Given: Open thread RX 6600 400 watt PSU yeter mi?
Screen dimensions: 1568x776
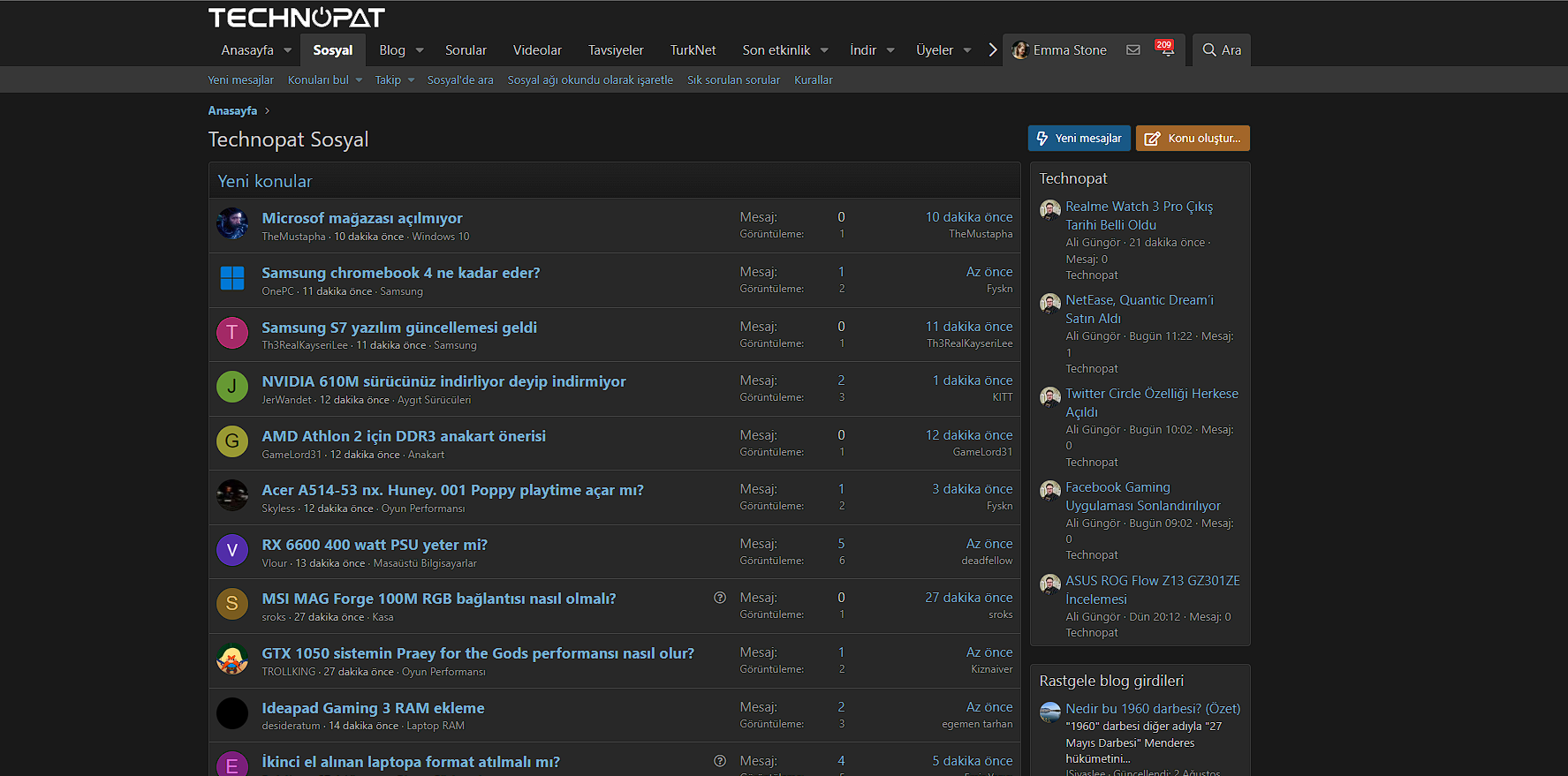Looking at the screenshot, I should click(375, 545).
